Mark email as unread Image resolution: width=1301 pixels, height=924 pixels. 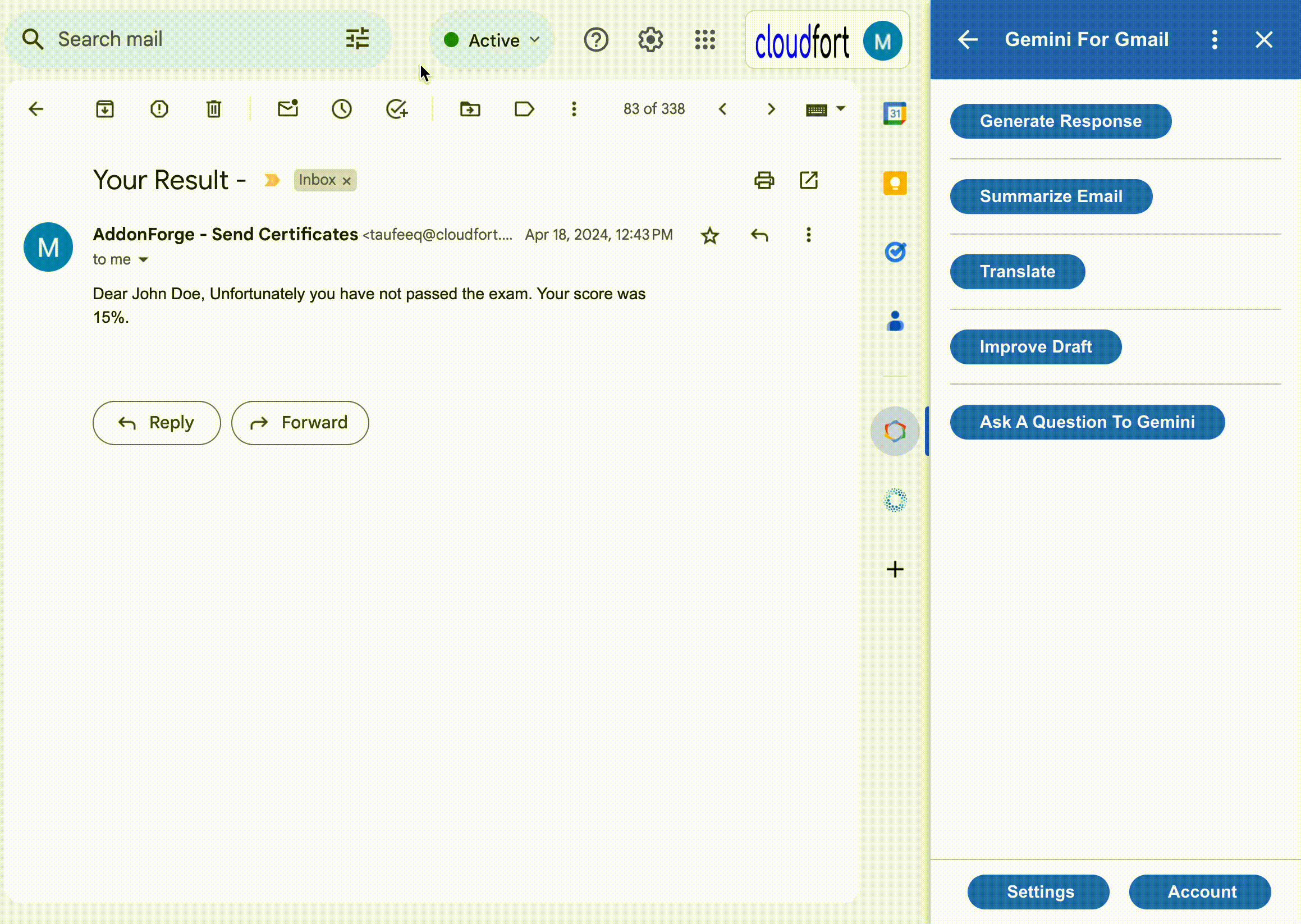tap(288, 108)
